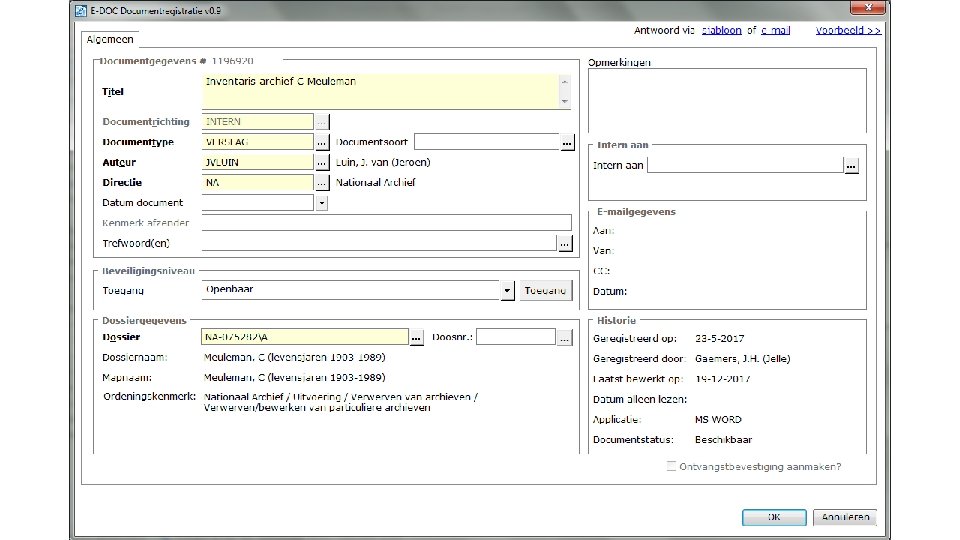960x540 pixels.
Task: Click the Ordeningskenmerk value text
Action: click(340, 402)
